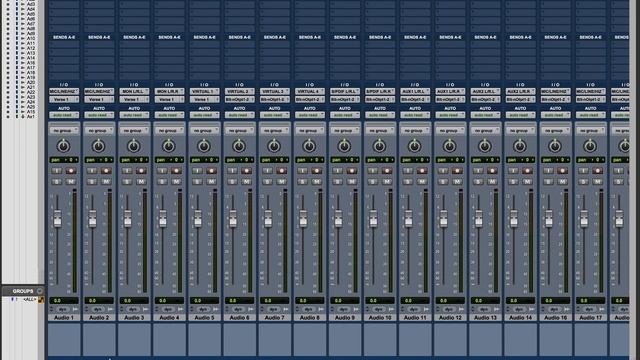Click the volume fader on Audio 1

58,218
